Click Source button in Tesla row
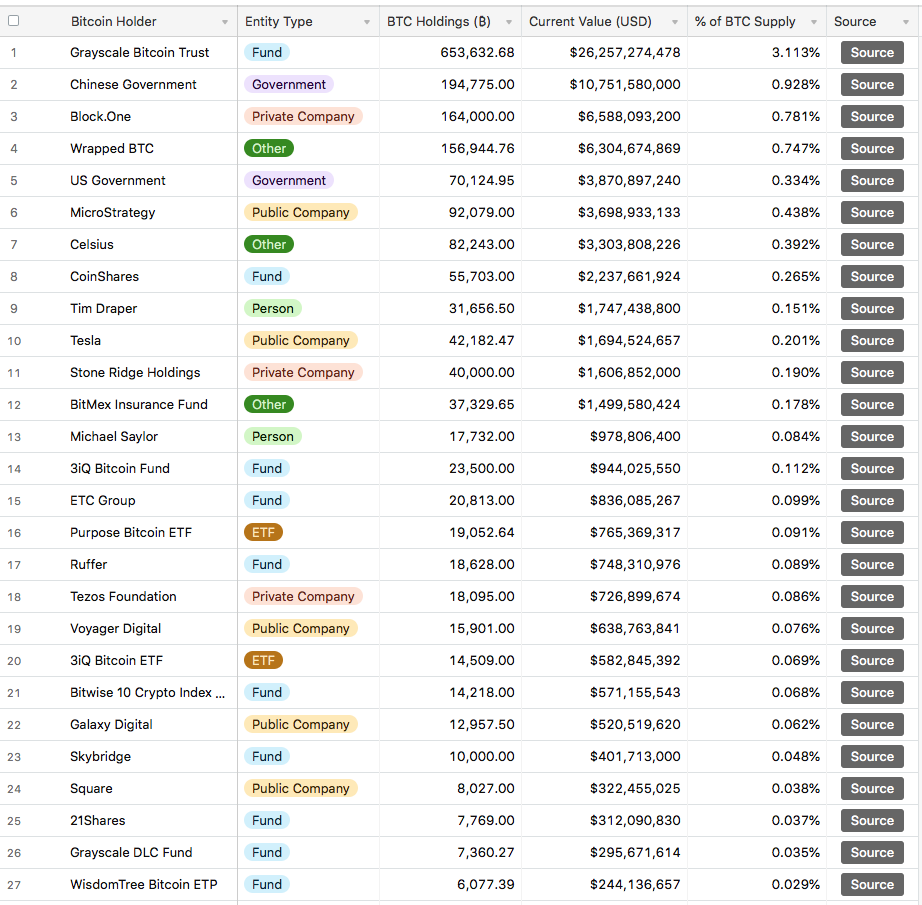 (x=872, y=340)
